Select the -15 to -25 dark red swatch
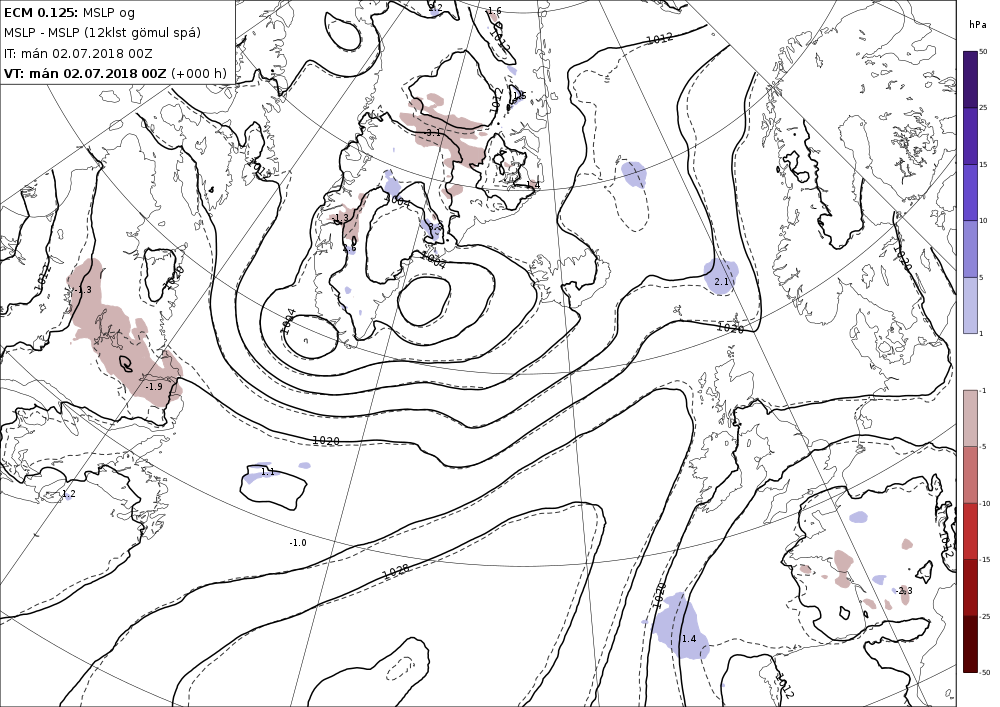 pyautogui.click(x=971, y=587)
